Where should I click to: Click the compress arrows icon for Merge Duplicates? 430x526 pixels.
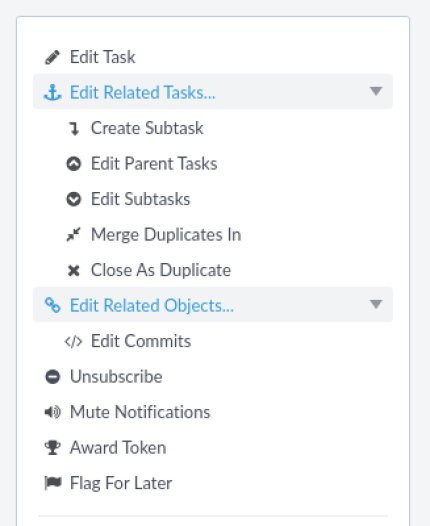[x=73, y=234]
